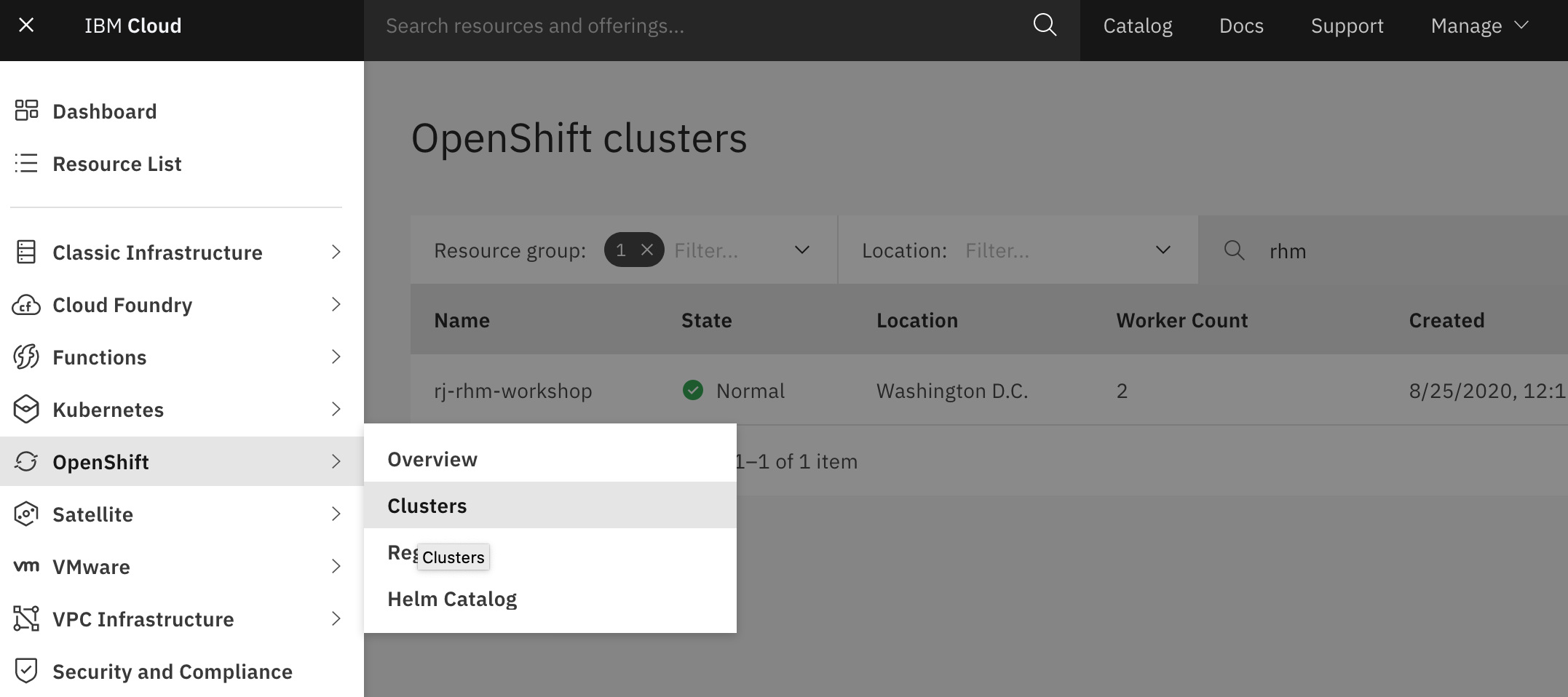Remove the resource group filter tag X
Image resolution: width=1568 pixels, height=697 pixels.
pos(647,250)
